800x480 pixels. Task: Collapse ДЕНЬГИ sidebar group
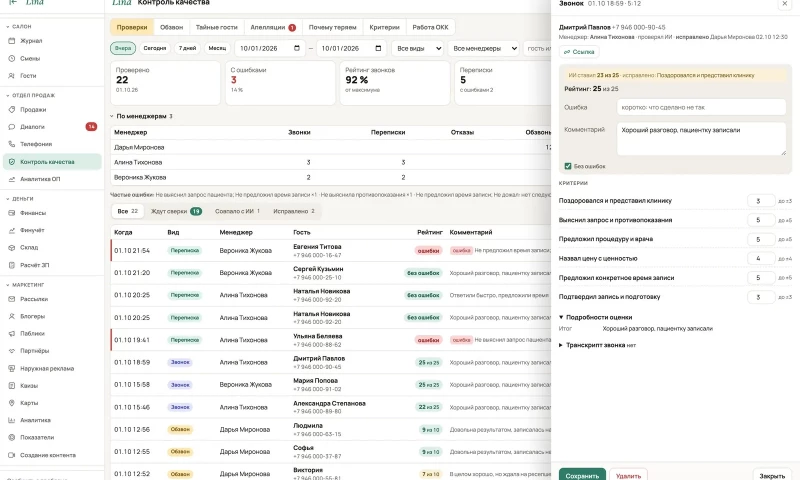(20, 199)
